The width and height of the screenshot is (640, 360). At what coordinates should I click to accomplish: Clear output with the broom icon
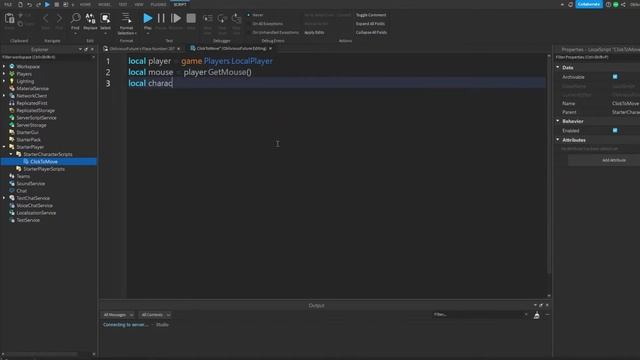click(x=536, y=315)
